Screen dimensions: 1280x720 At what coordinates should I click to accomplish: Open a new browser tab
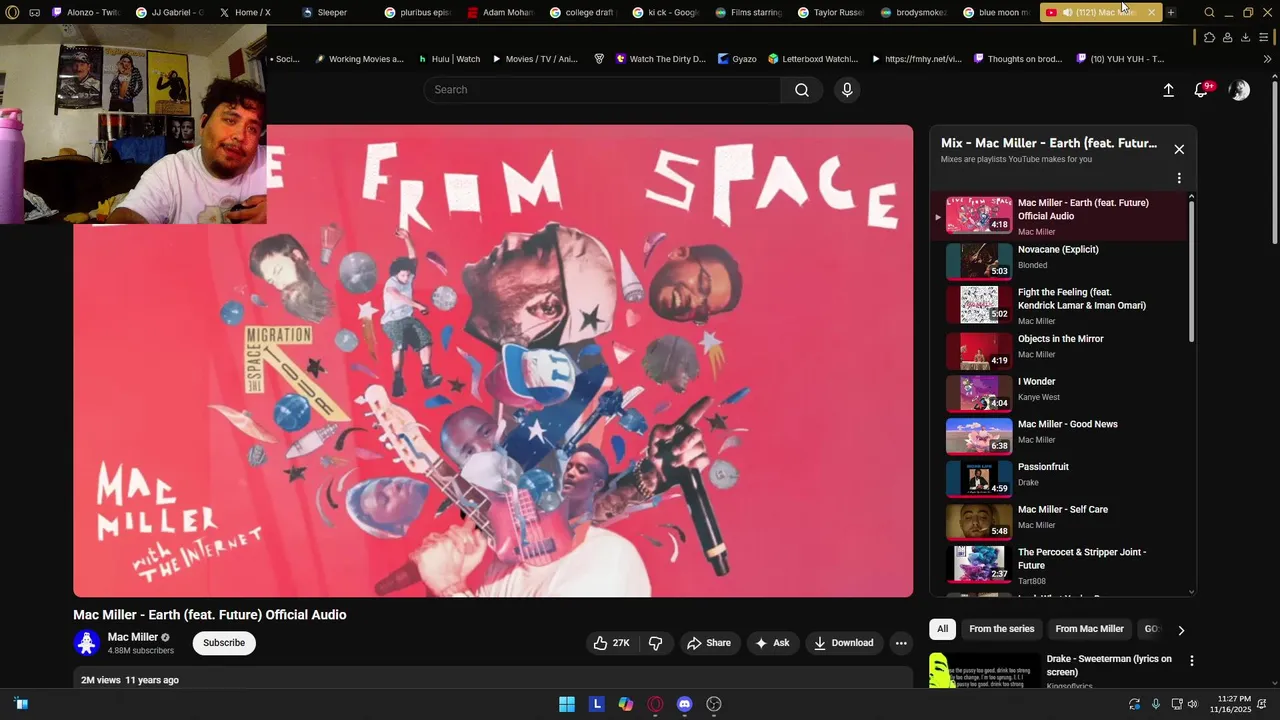[x=1171, y=12]
